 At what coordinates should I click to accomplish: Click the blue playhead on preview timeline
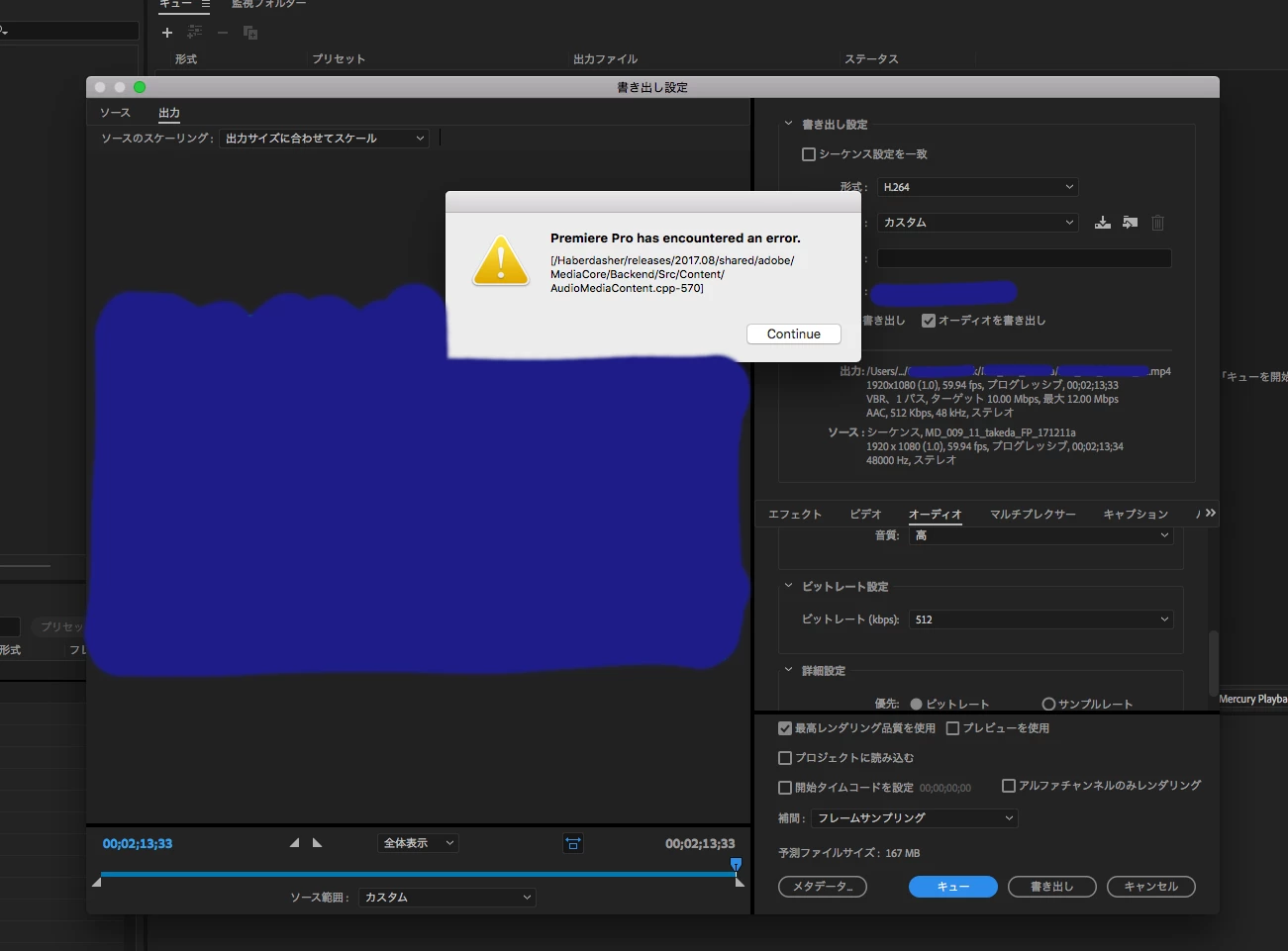coord(736,865)
